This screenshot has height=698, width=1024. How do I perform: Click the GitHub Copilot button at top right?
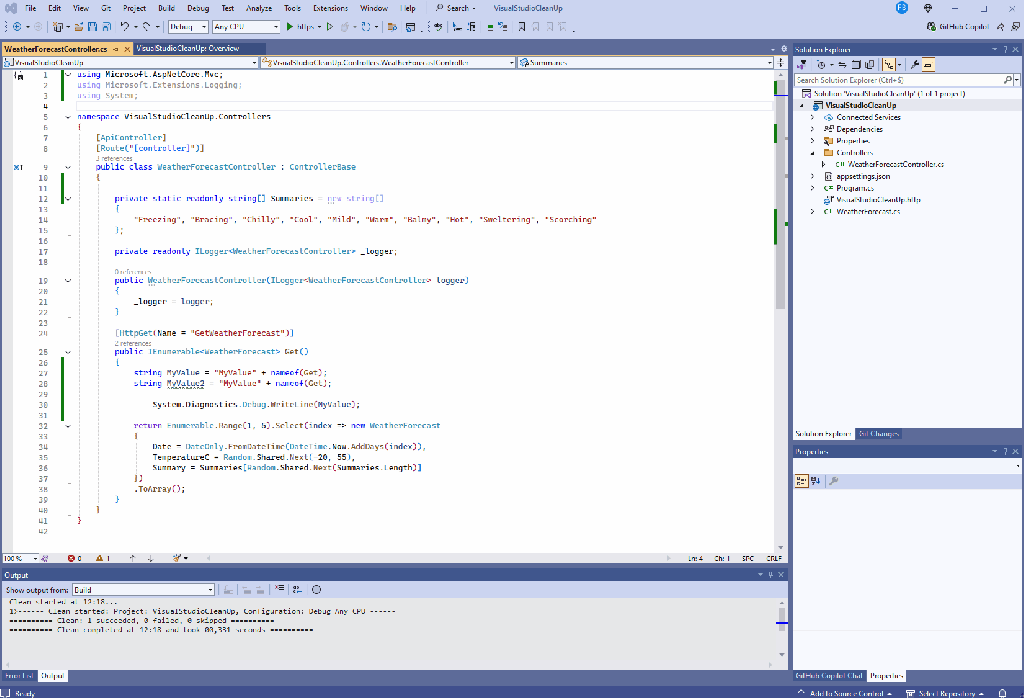[958, 27]
